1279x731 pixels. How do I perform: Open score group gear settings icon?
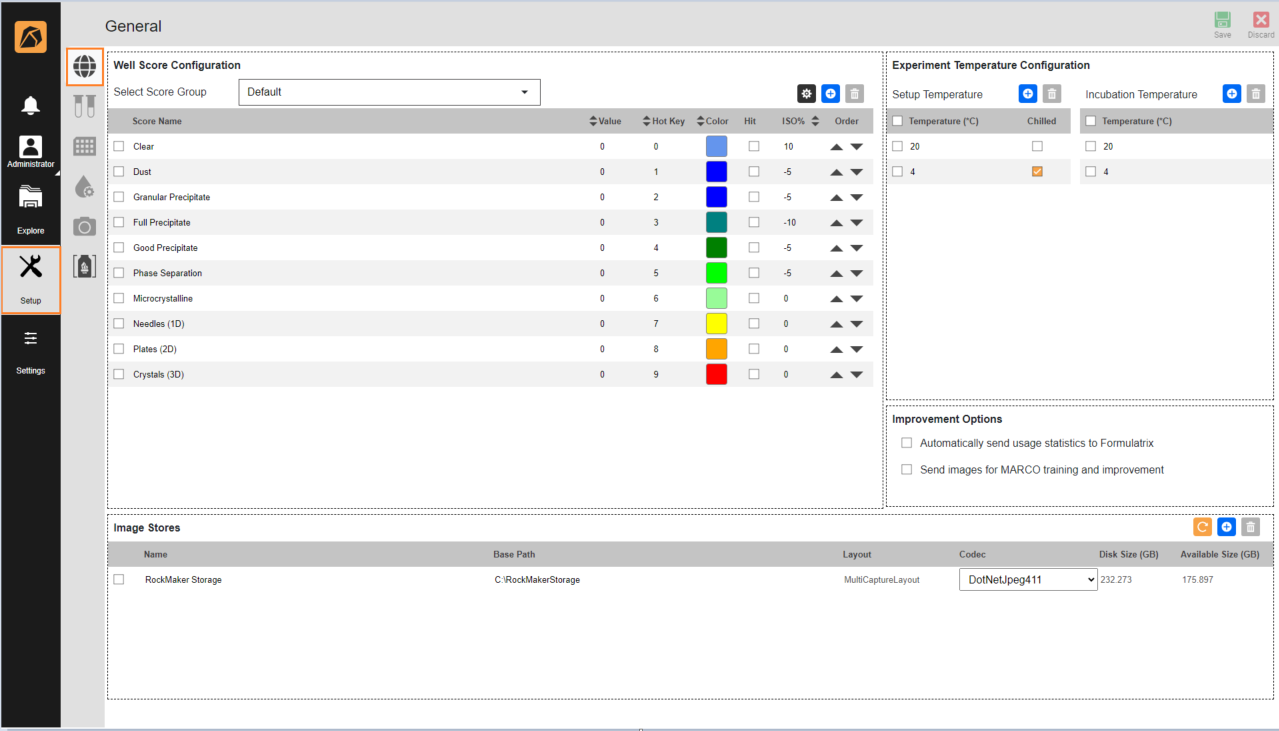point(806,93)
